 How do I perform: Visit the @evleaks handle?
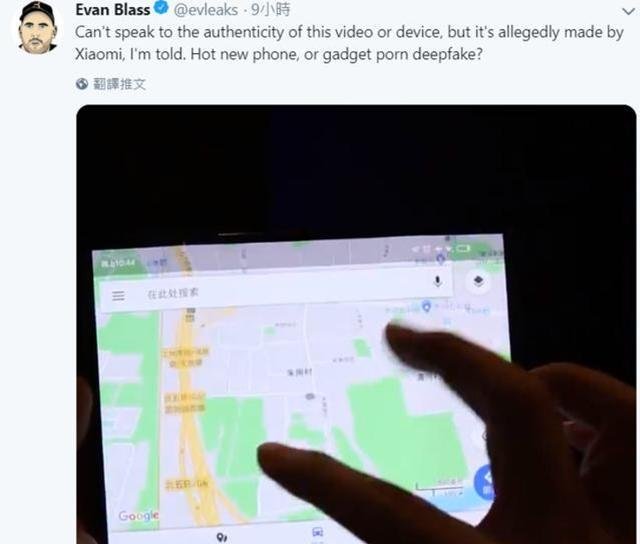click(x=205, y=9)
